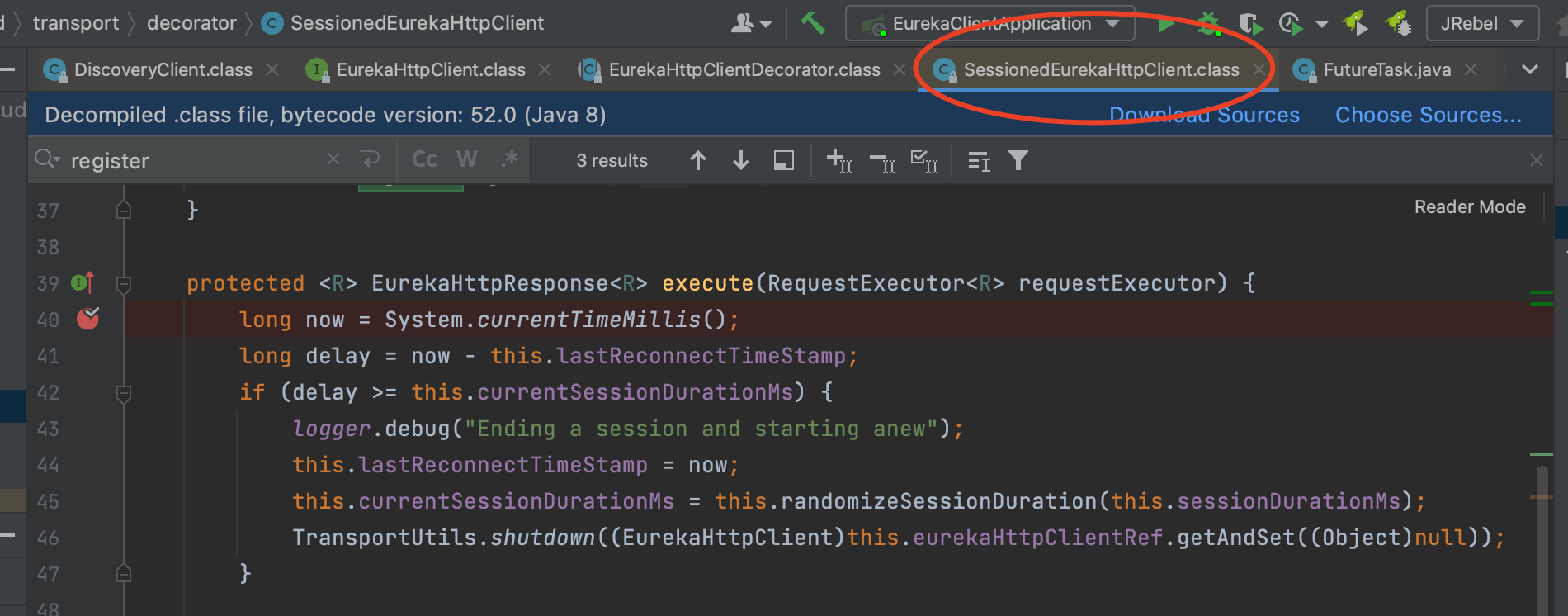Close the find bar

click(x=1536, y=160)
